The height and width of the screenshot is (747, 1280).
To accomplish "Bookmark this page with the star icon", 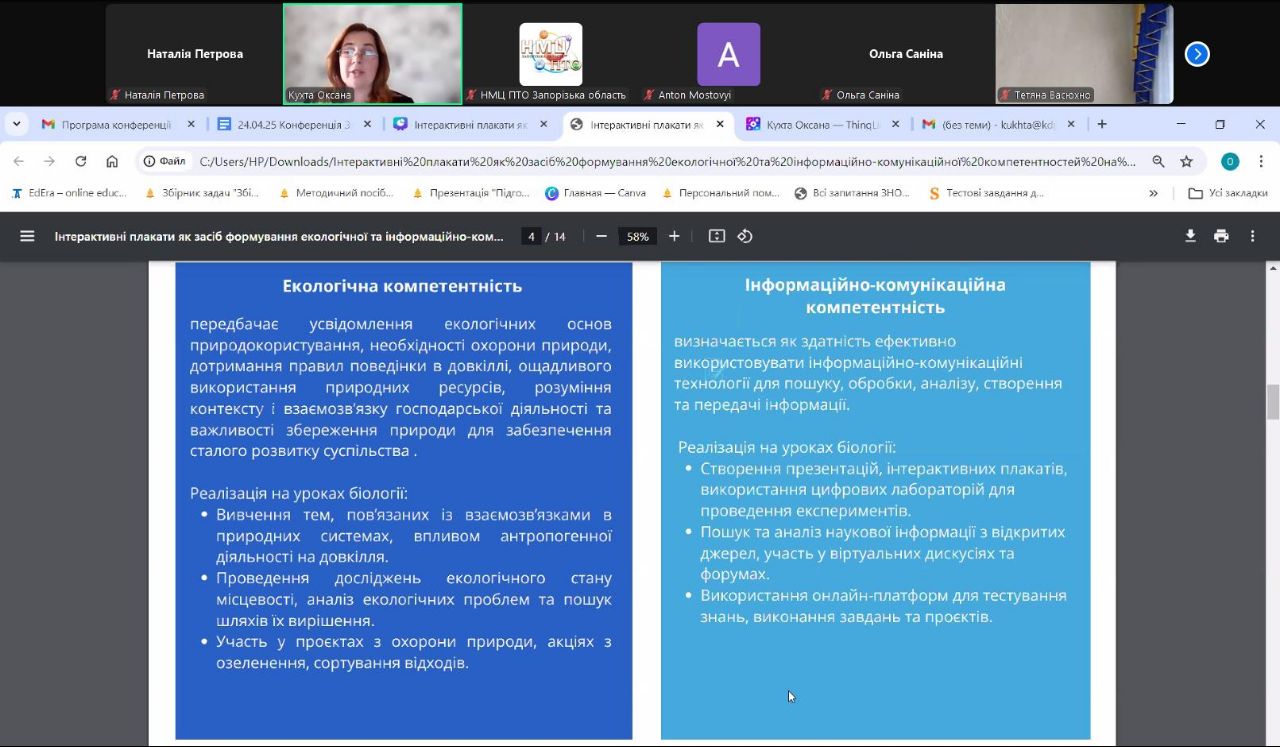I will click(1186, 161).
